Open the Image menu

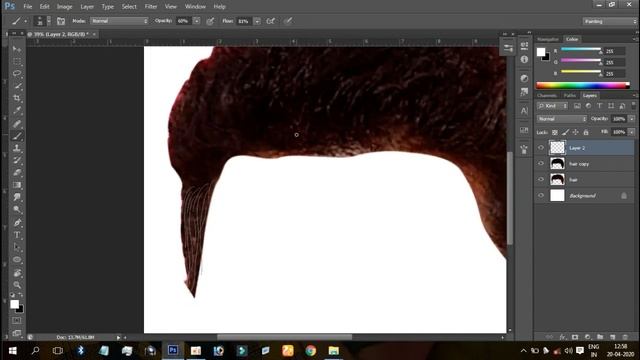click(64, 7)
